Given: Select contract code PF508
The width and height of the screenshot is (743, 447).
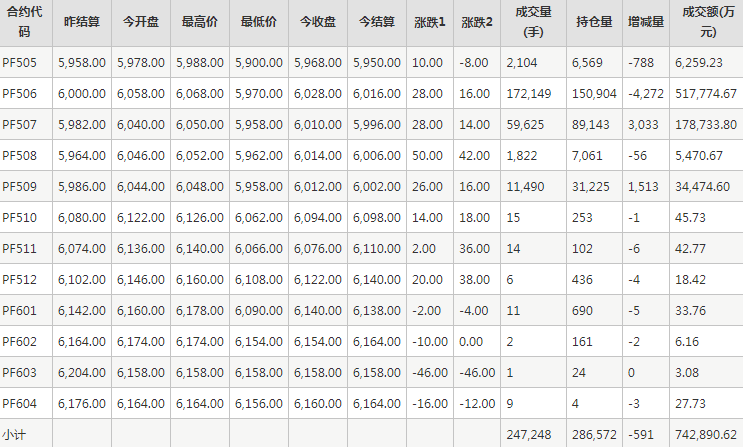Looking at the screenshot, I should pos(19,155).
